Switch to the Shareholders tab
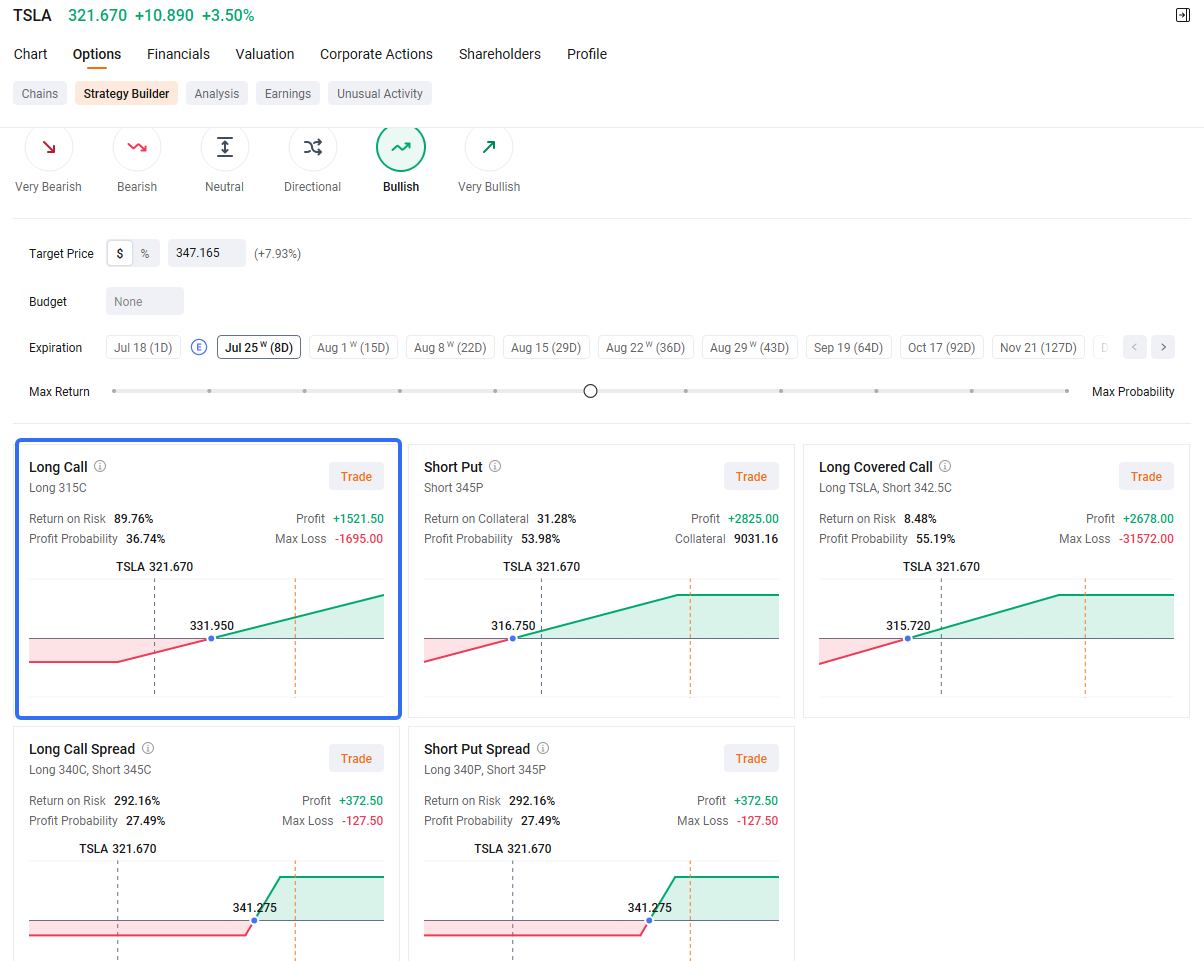 click(500, 54)
